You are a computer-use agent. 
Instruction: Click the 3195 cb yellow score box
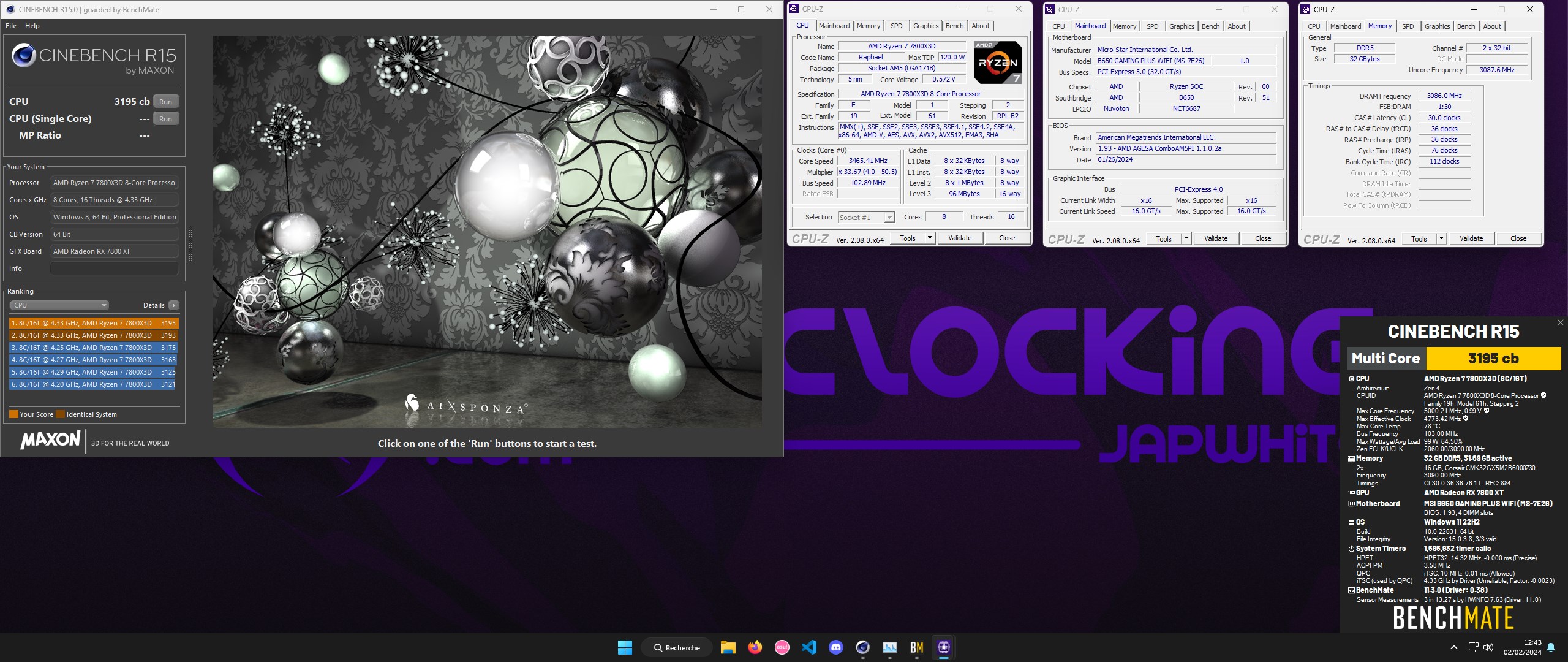pyautogui.click(x=1493, y=359)
